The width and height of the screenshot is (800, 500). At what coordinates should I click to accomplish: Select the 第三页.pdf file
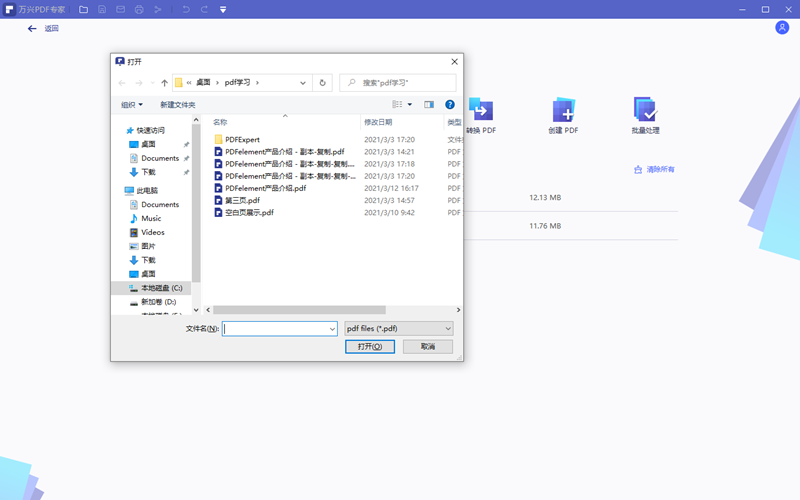pos(242,200)
